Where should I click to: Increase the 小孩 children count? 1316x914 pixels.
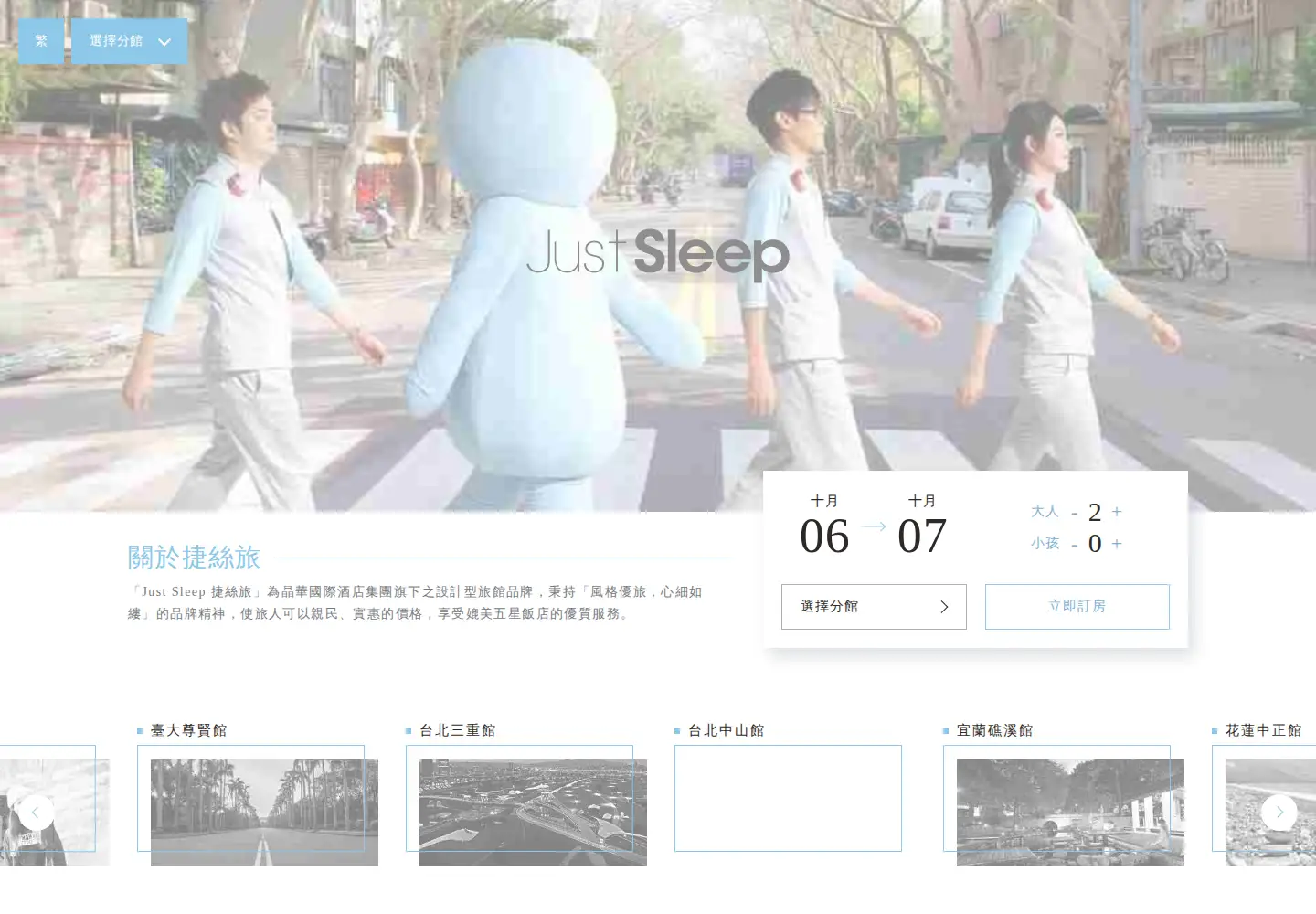coord(1117,544)
